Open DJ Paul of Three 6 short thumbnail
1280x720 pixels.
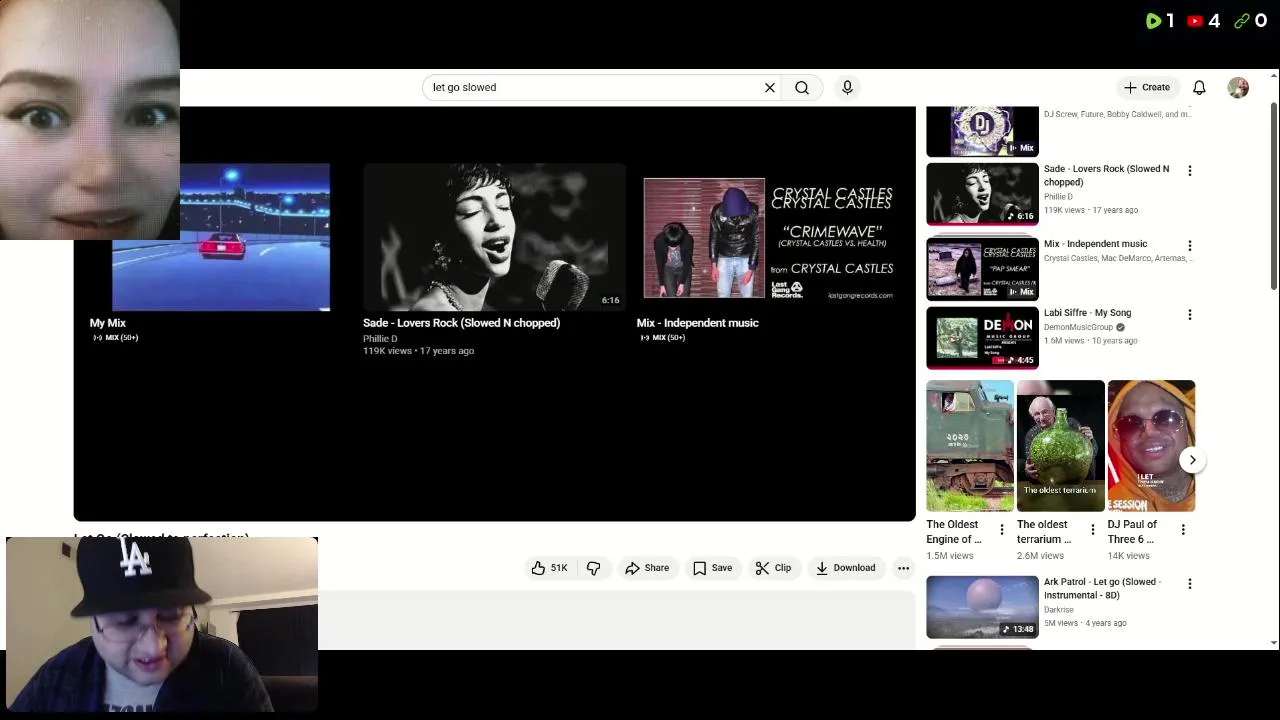pos(1151,446)
